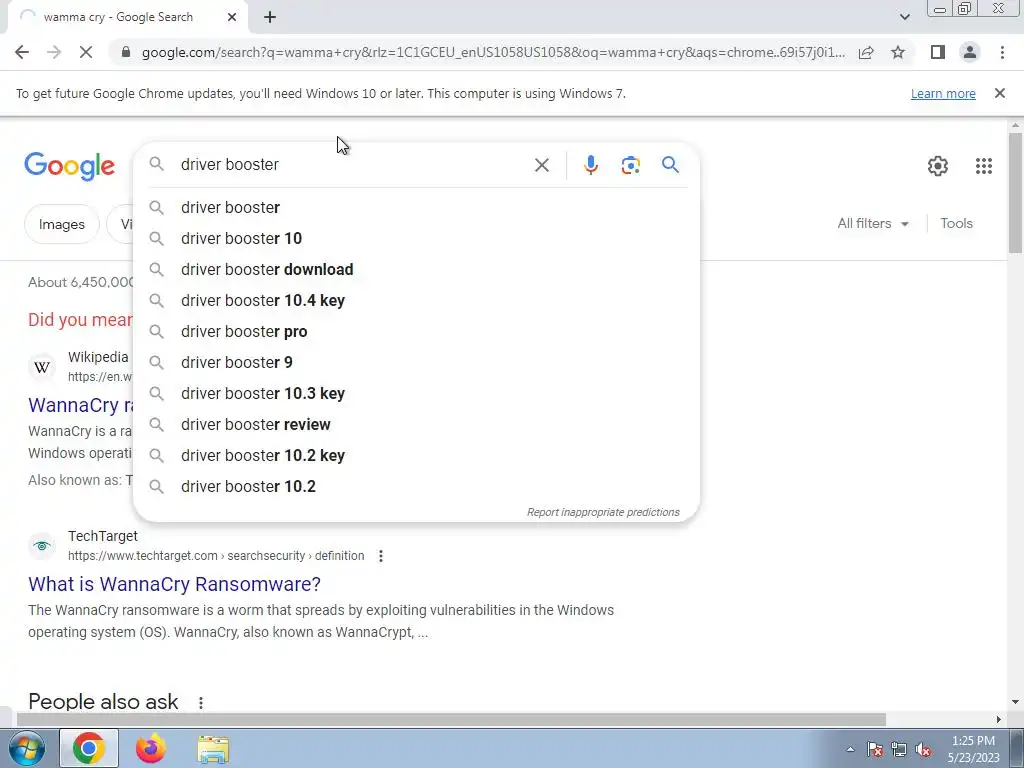Viewport: 1024px width, 768px height.
Task: Open a new tab with the plus button
Action: click(x=270, y=17)
